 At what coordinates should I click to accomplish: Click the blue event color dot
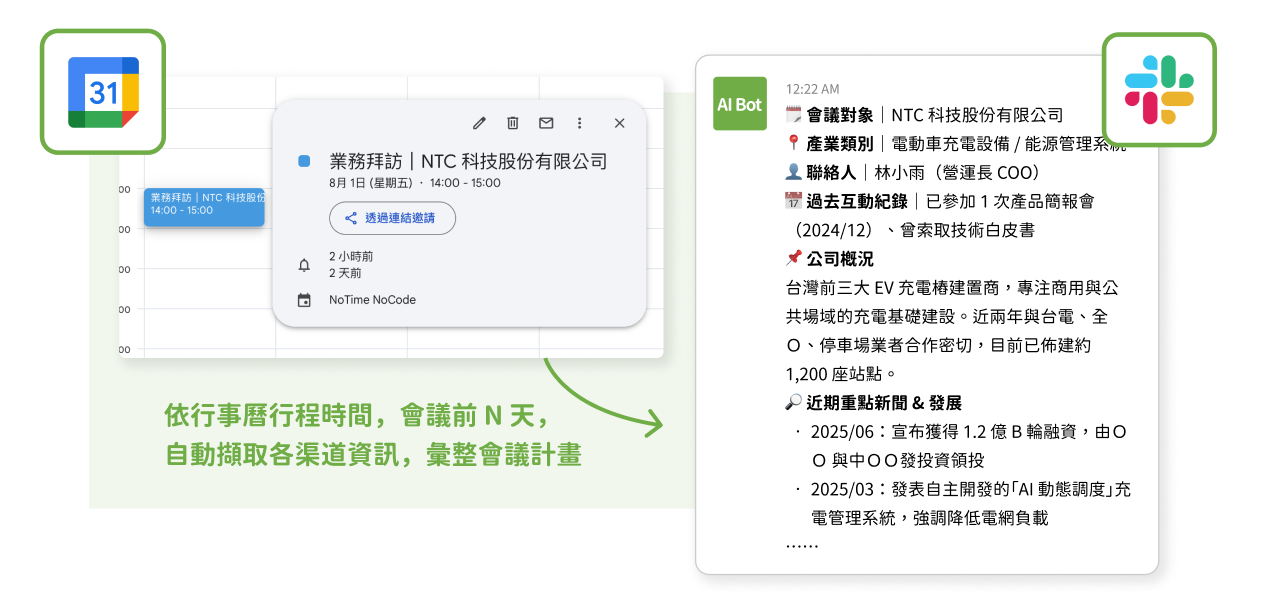click(304, 161)
